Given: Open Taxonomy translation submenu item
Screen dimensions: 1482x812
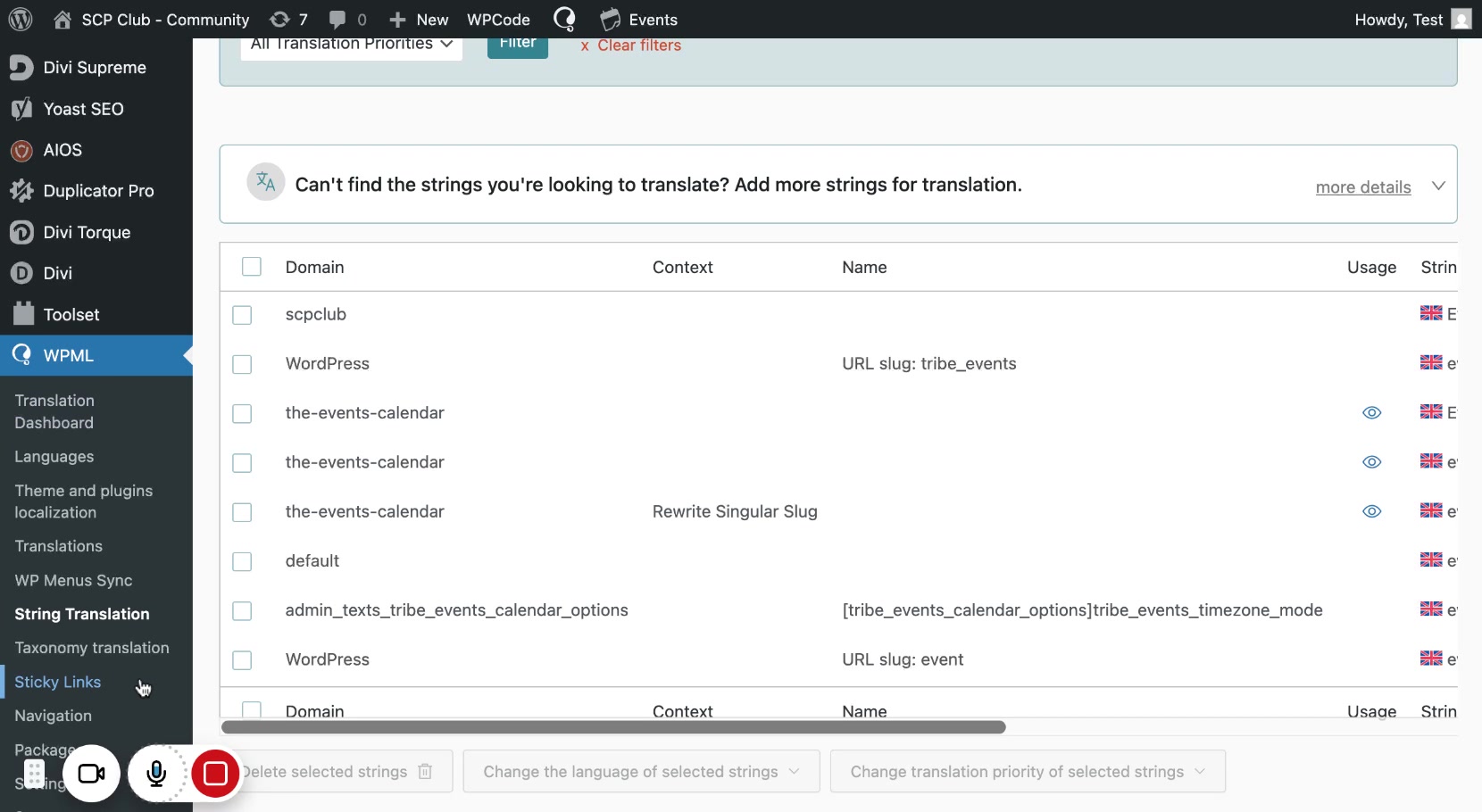Looking at the screenshot, I should (x=91, y=648).
